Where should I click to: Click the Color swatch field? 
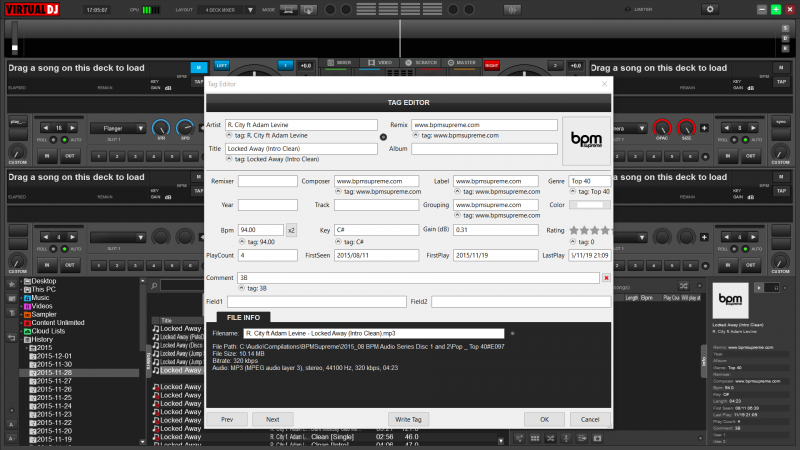pos(589,204)
